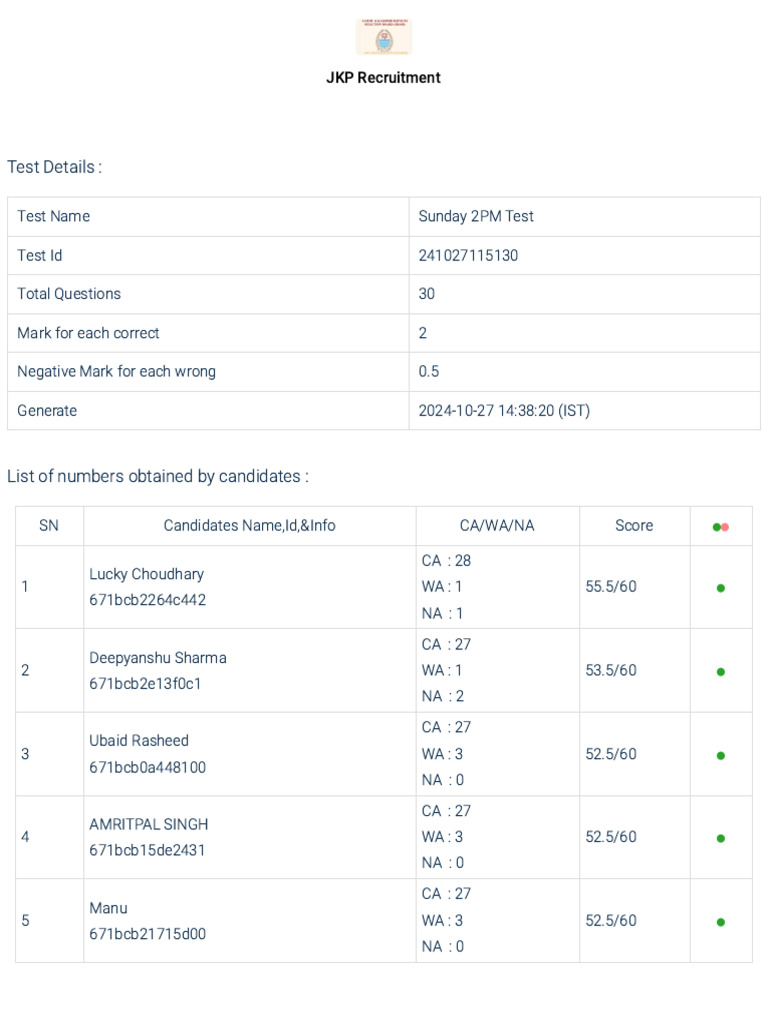Image resolution: width=768 pixels, height=1024 pixels.
Task: Select the Test Id value 241027115130
Action: (468, 255)
